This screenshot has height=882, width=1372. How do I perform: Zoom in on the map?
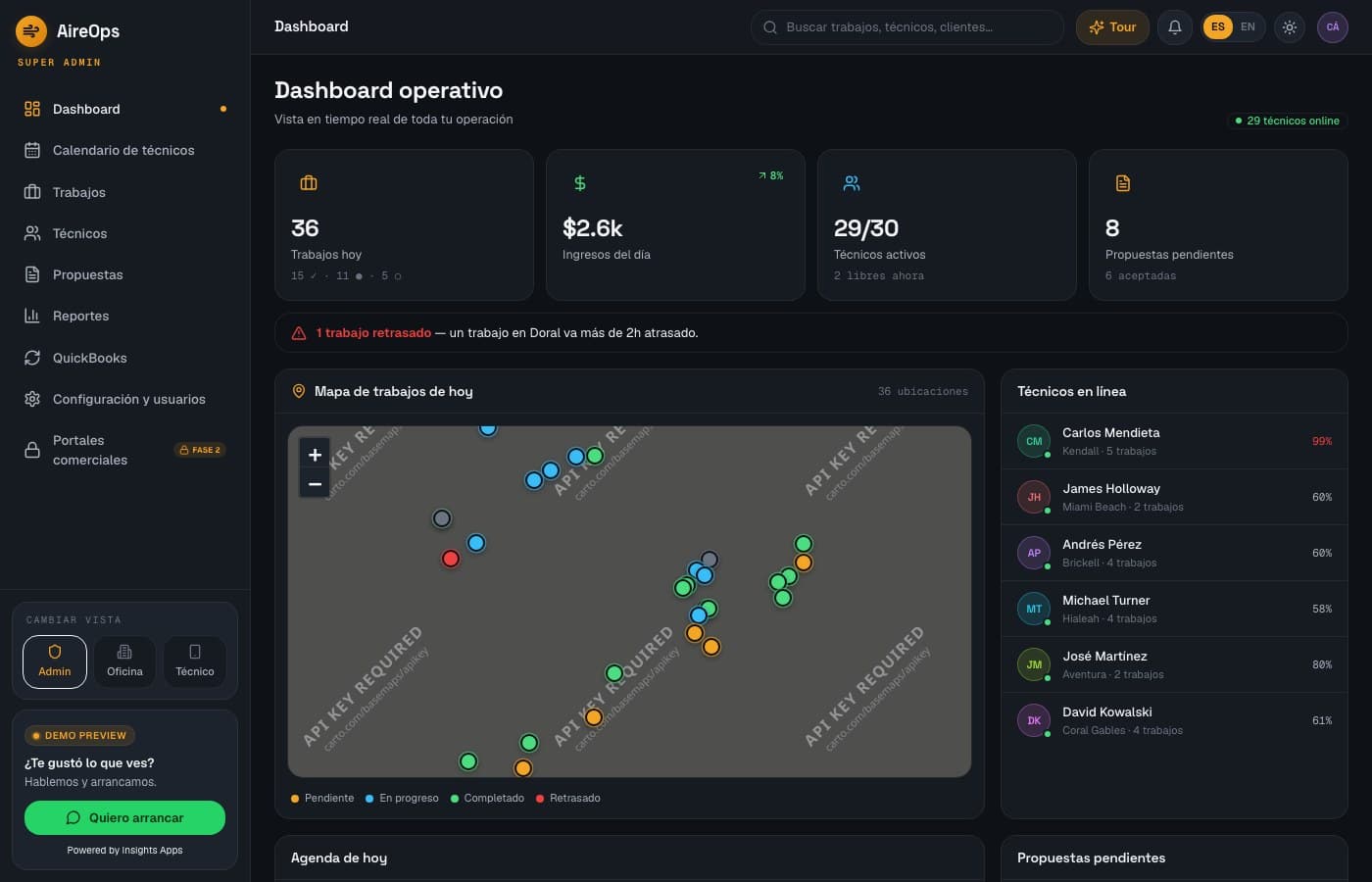[x=315, y=455]
